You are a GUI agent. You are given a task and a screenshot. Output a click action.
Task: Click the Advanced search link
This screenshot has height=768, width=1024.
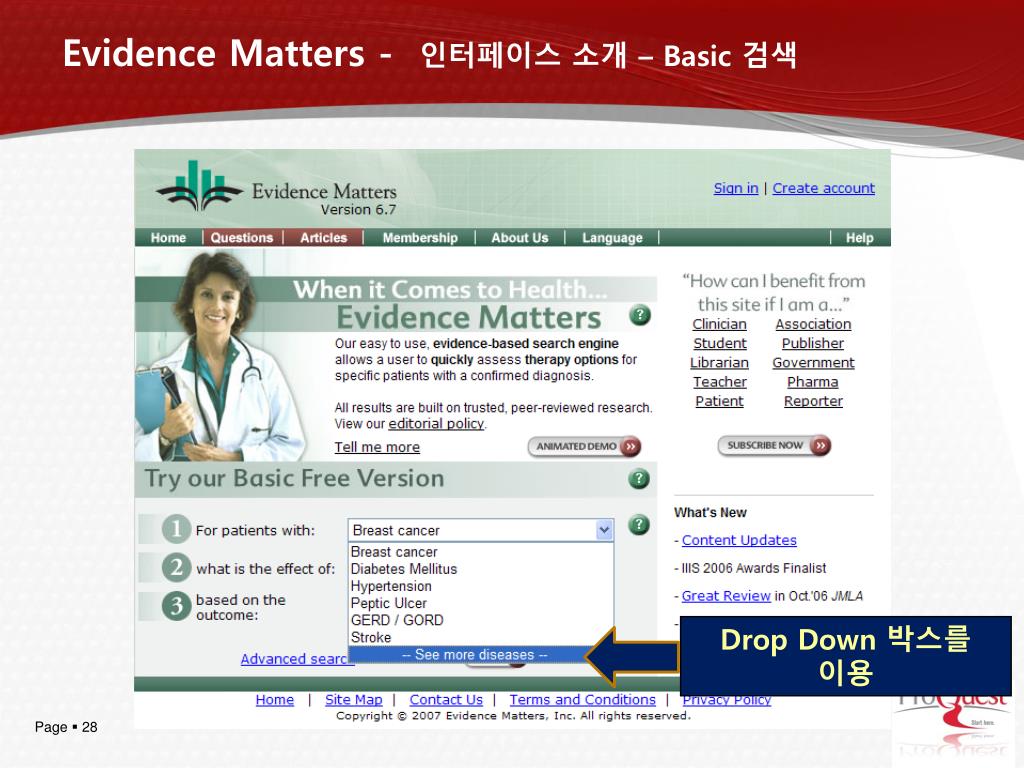pos(295,659)
